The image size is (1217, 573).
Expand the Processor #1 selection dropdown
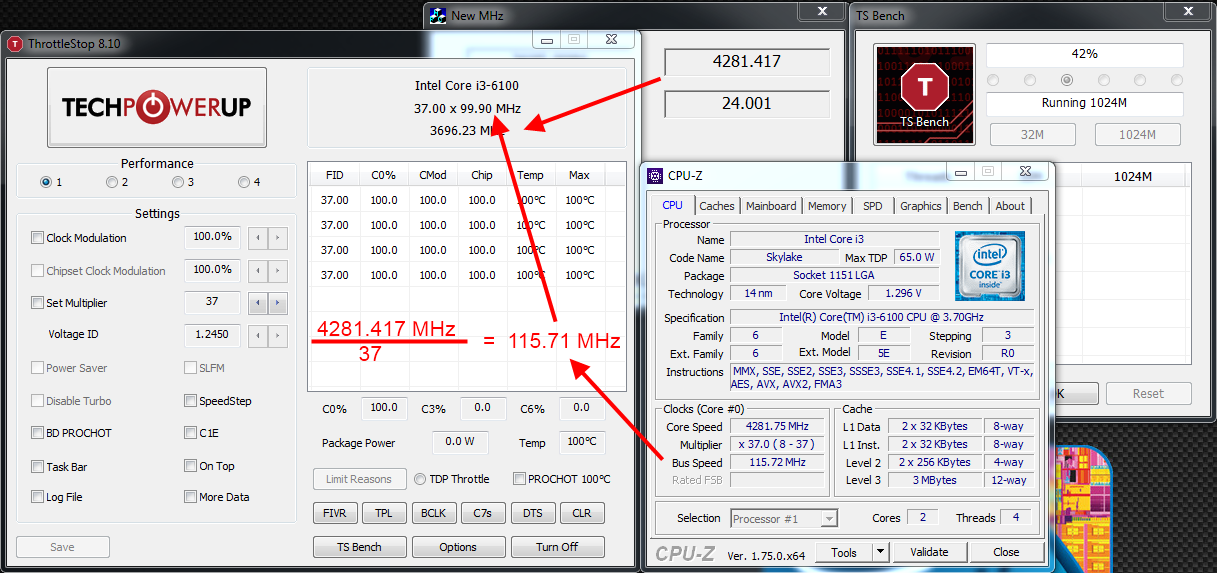point(828,518)
